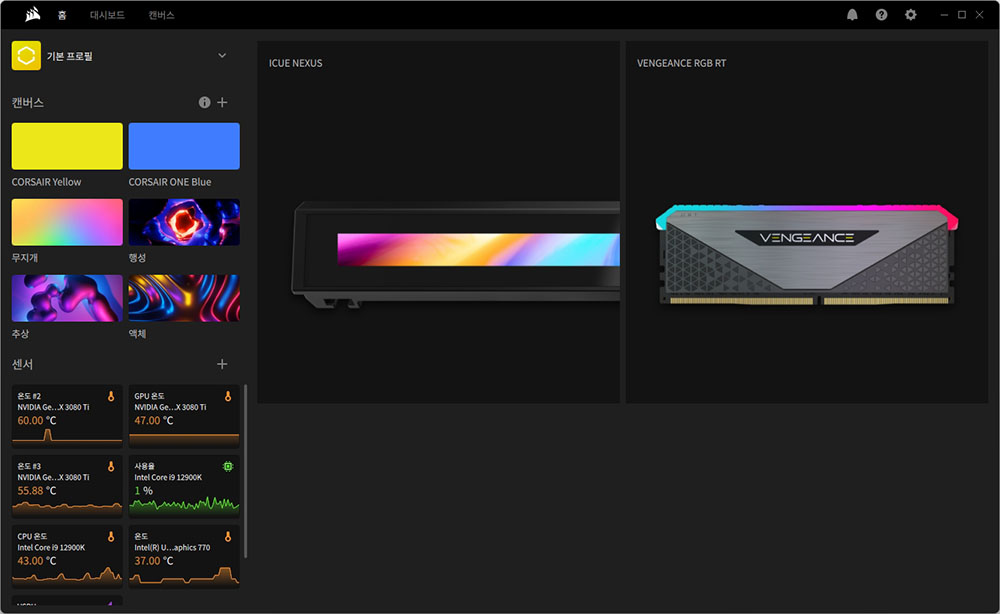This screenshot has height=614, width=1000.
Task: Click the 기본 프로필 profile name
Action: [x=70, y=56]
